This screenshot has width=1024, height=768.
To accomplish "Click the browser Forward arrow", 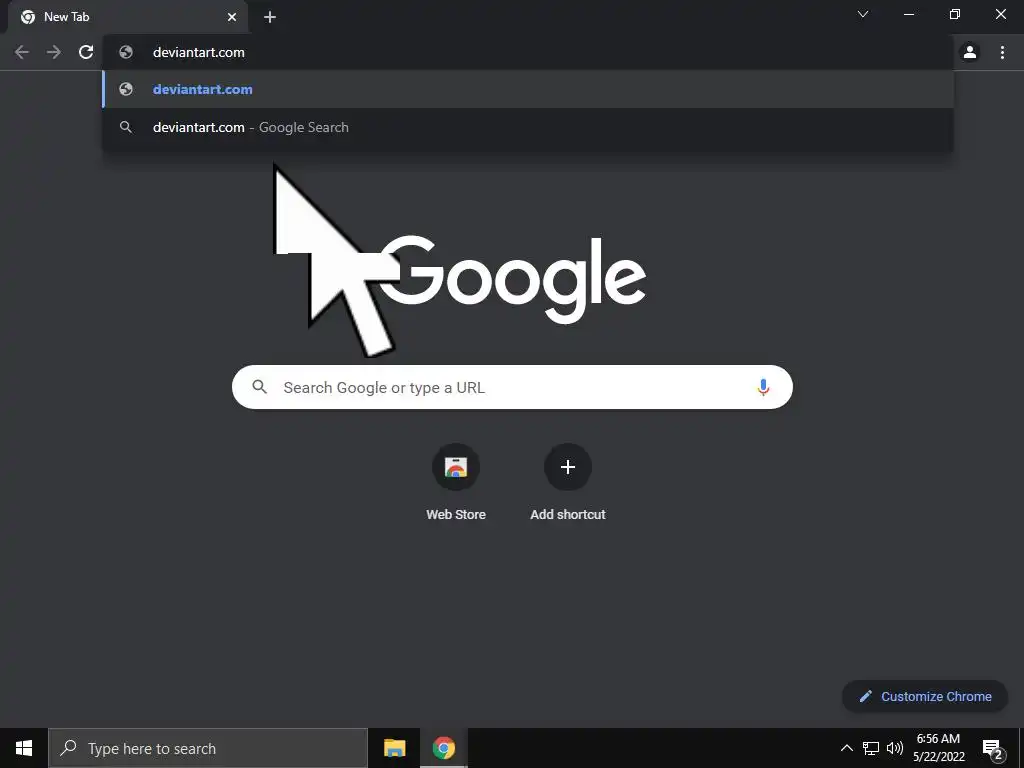I will (x=54, y=52).
